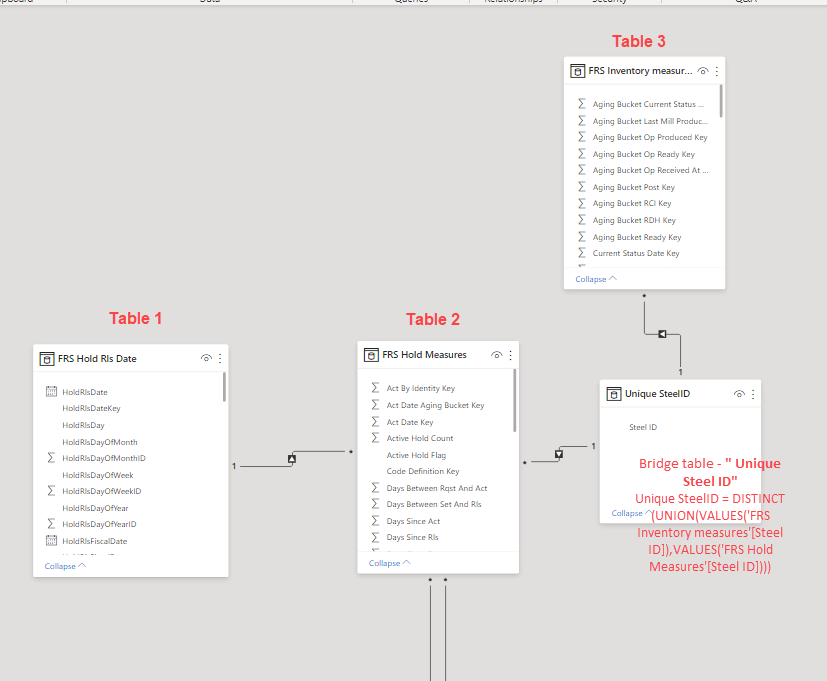Screen dimensions: 827x681
Task: Toggle visibility of FRS Inventory measures table
Action: click(x=703, y=71)
